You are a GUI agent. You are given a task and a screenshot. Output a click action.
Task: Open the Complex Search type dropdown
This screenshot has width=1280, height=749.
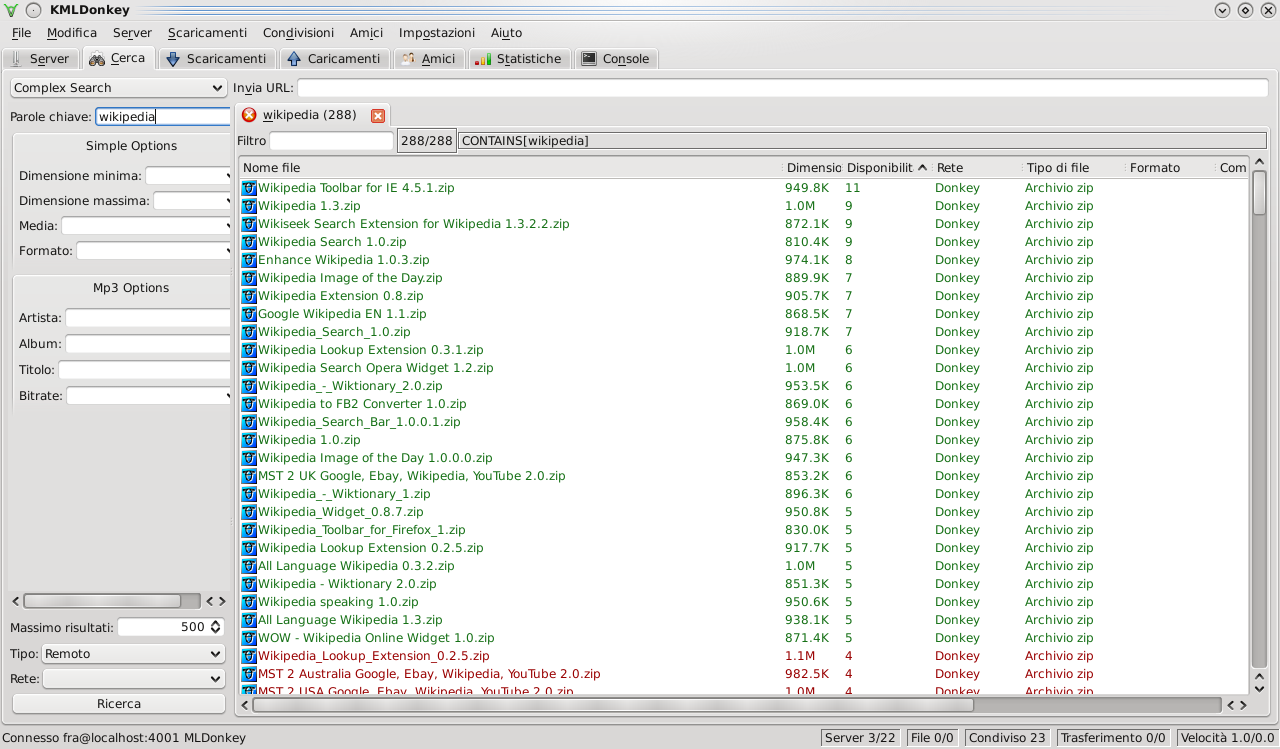[119, 88]
